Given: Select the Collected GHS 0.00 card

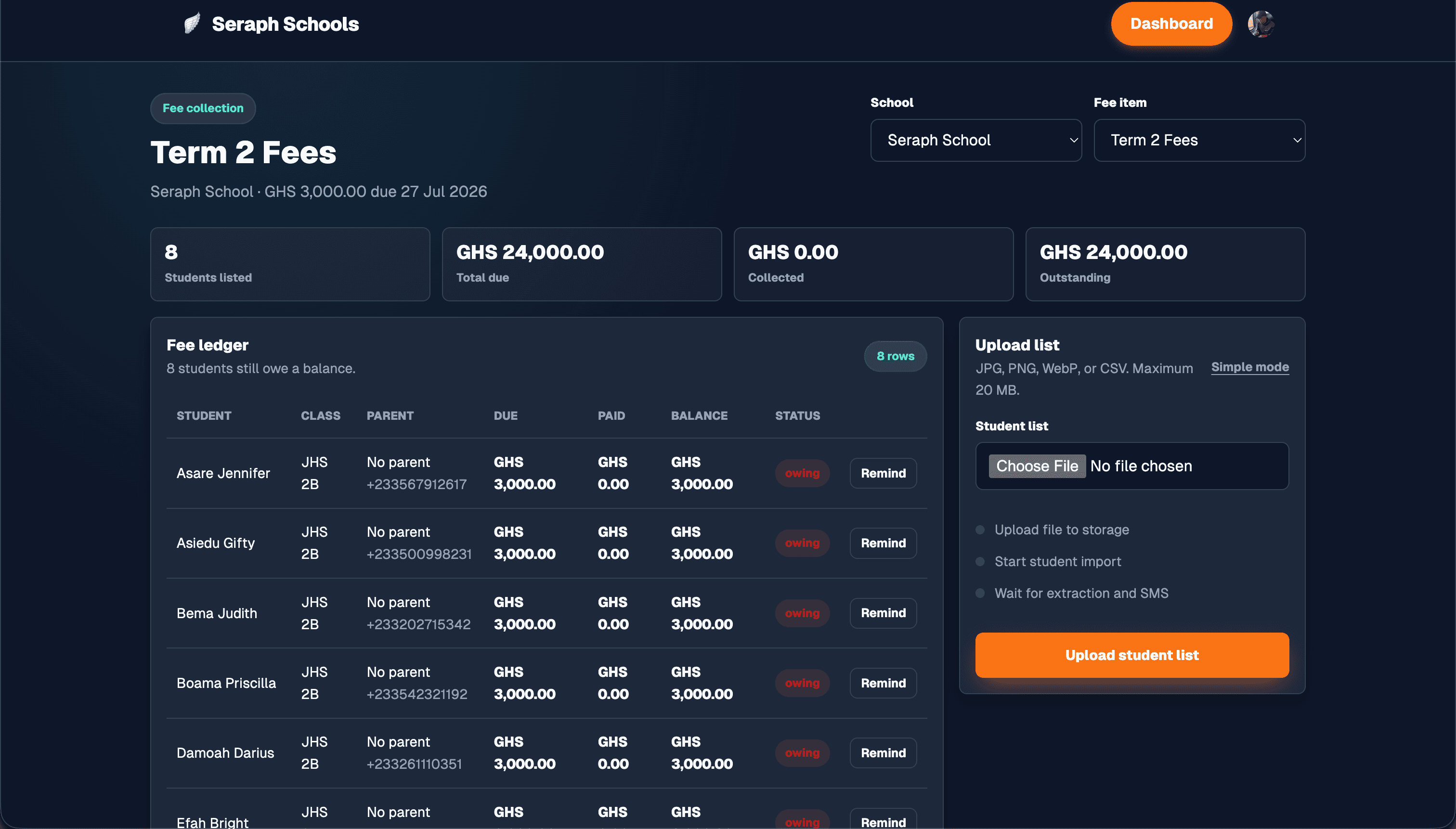Looking at the screenshot, I should [x=873, y=264].
